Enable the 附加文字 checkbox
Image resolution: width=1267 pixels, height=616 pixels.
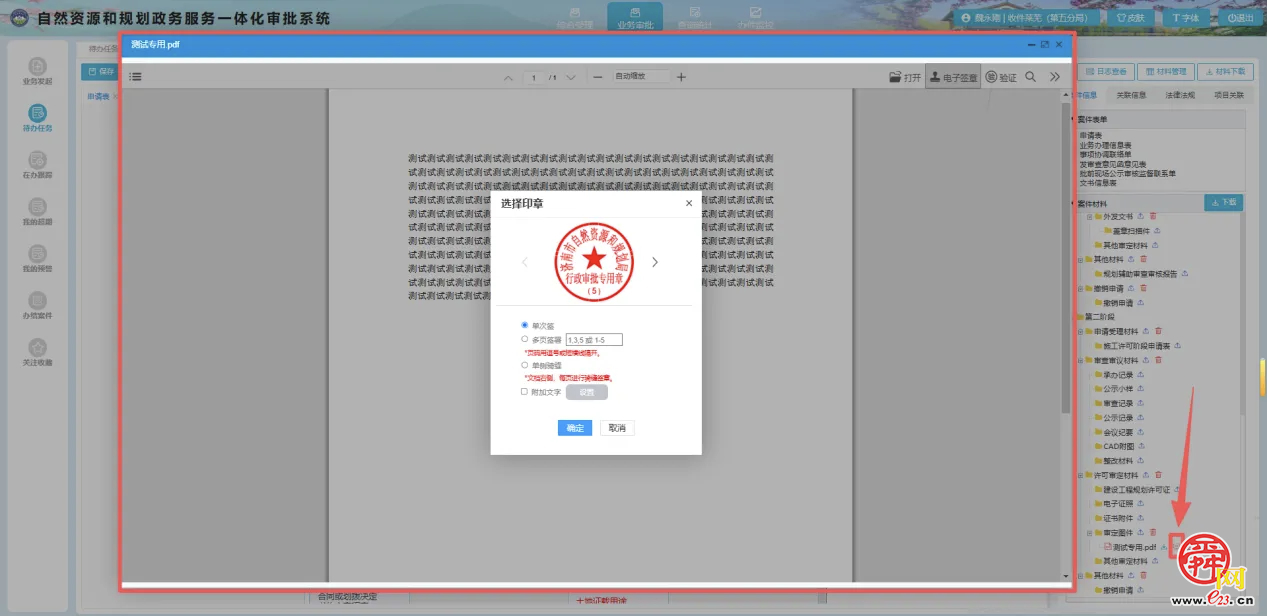click(525, 392)
